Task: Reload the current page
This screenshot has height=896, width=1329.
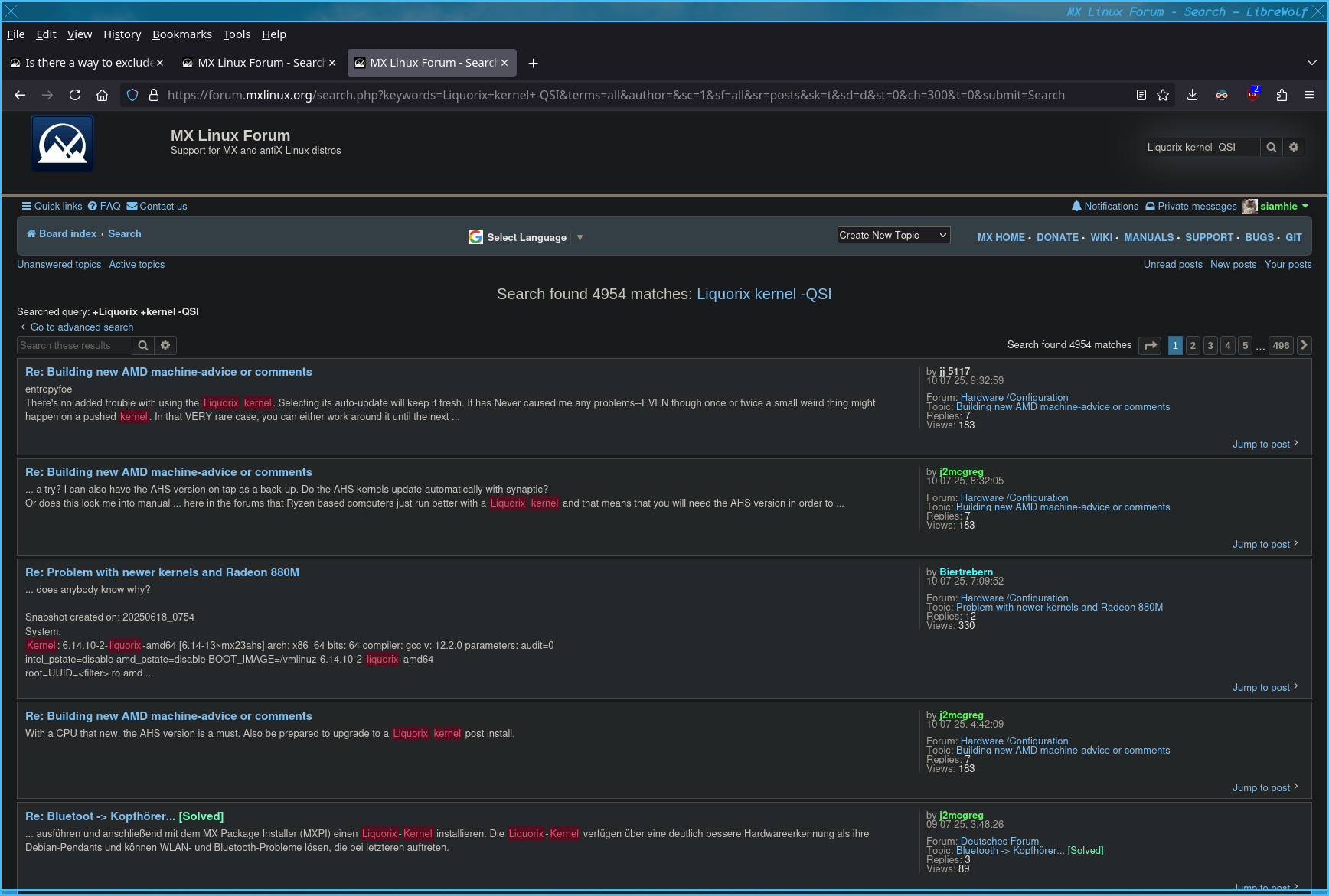Action: coord(75,95)
